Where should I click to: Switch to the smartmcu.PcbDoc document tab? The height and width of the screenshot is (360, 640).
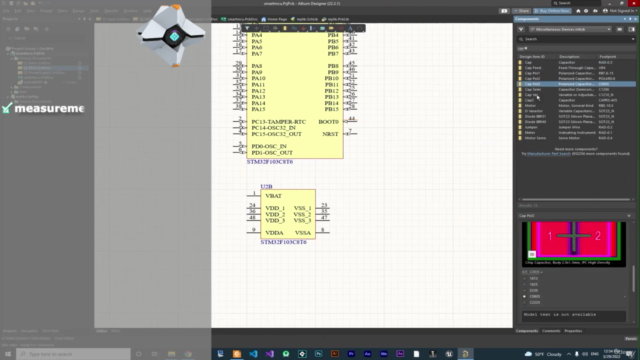tap(240, 19)
